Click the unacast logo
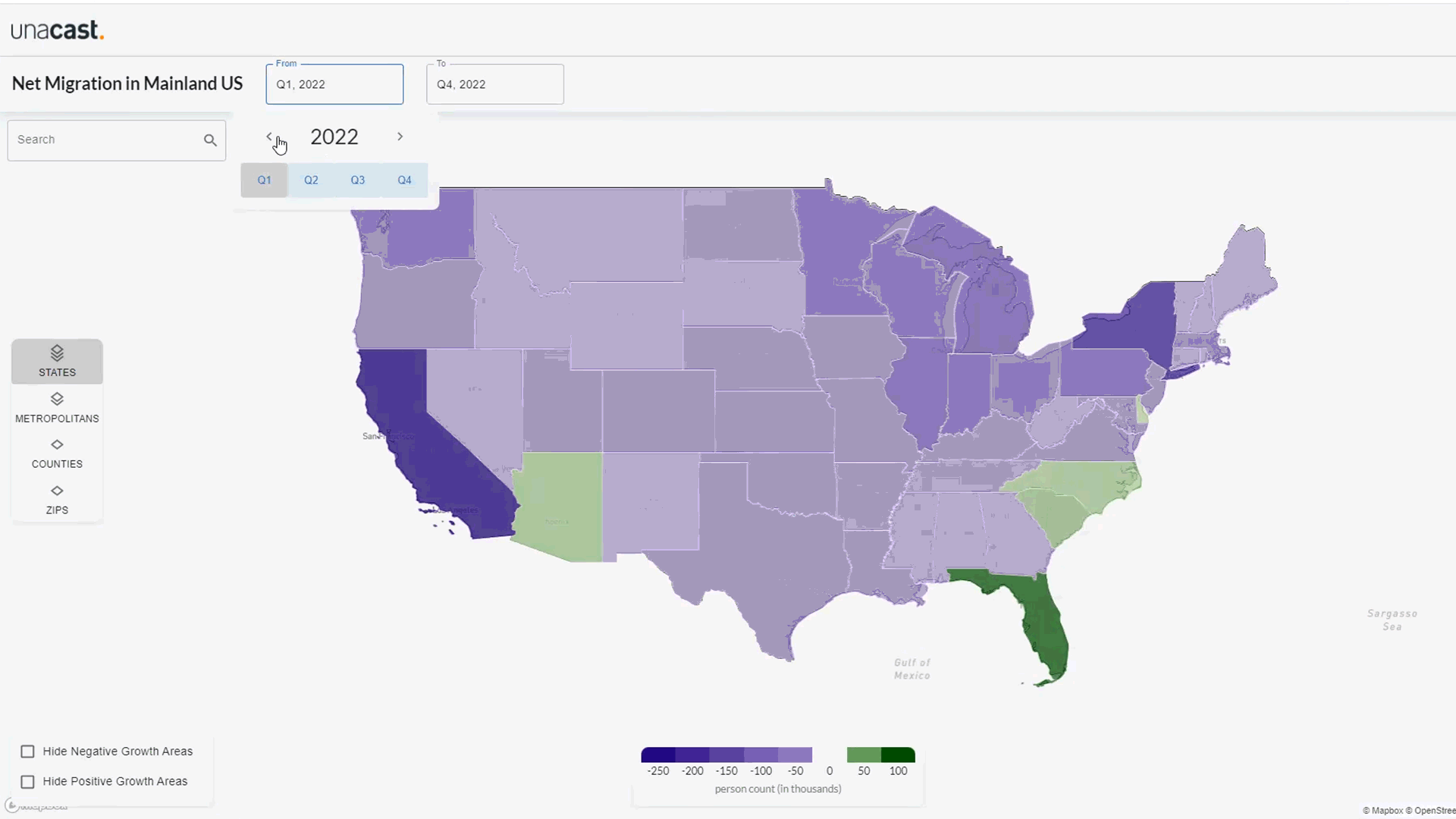 click(x=57, y=30)
